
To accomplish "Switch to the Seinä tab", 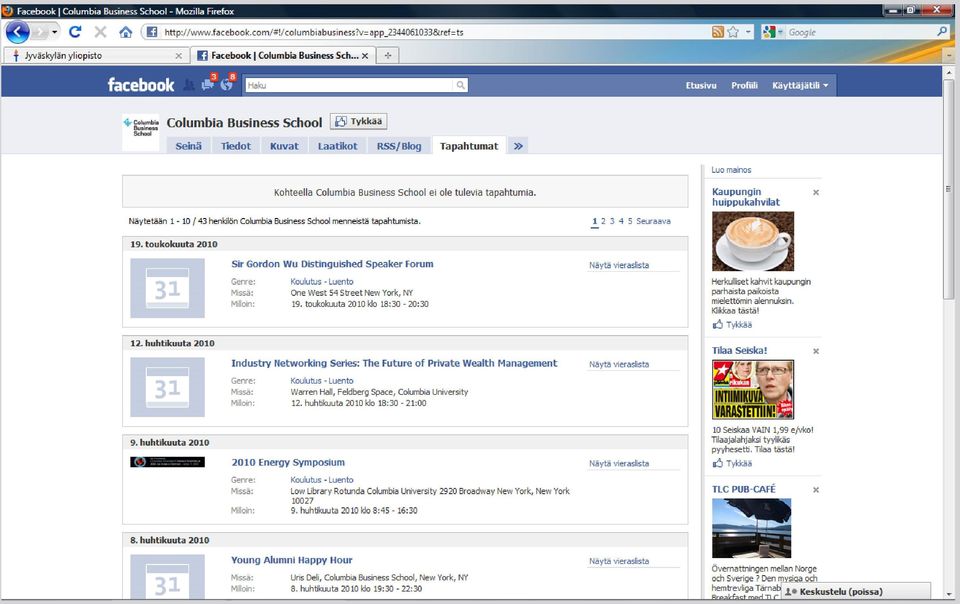I will coord(189,146).
